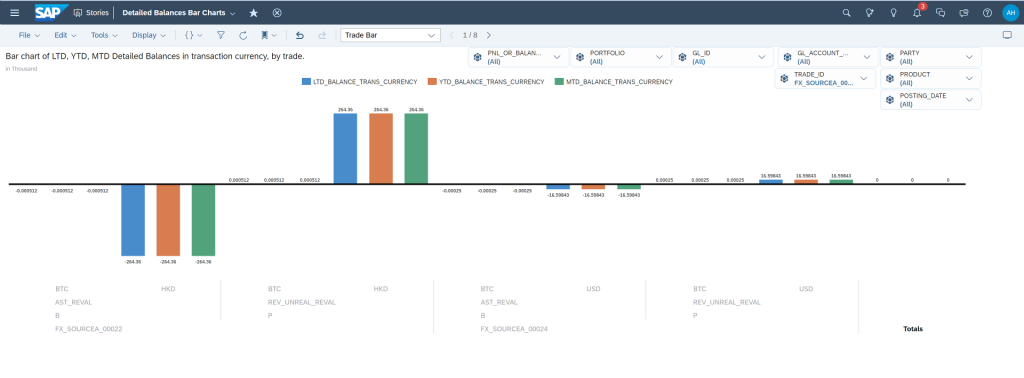Image resolution: width=1024 pixels, height=378 pixels.
Task: Expand the POSTING_DATE filter dropdown
Action: pyautogui.click(x=931, y=100)
